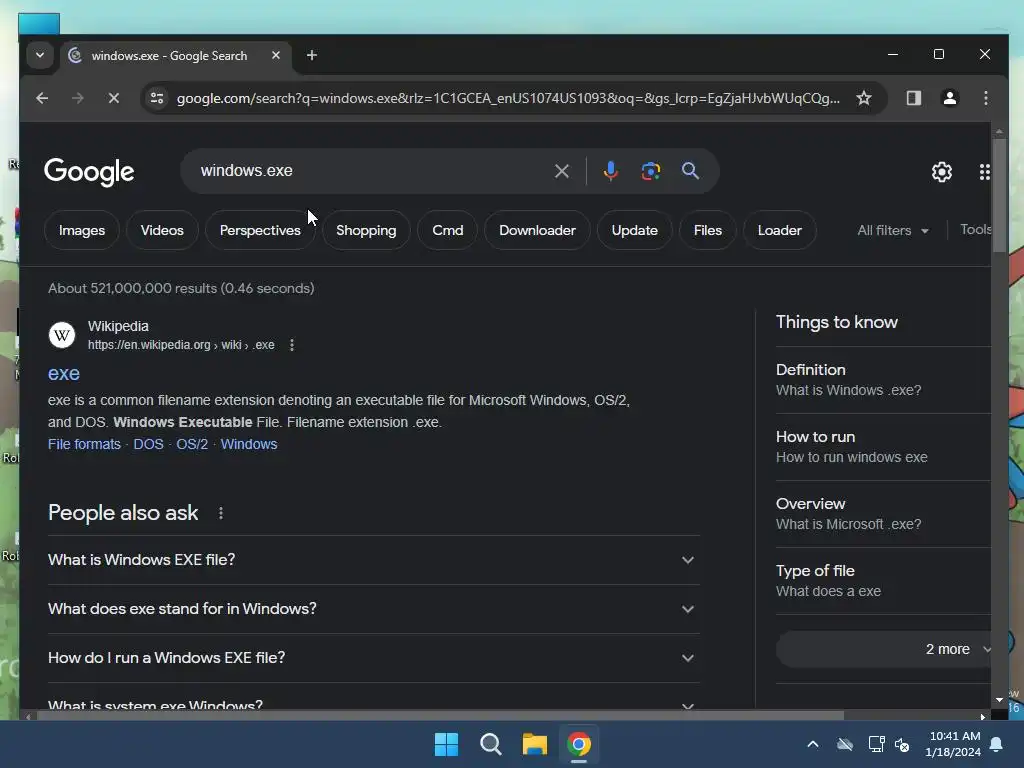Image resolution: width=1024 pixels, height=768 pixels.
Task: Select the Downloader filter chip
Action: point(537,231)
